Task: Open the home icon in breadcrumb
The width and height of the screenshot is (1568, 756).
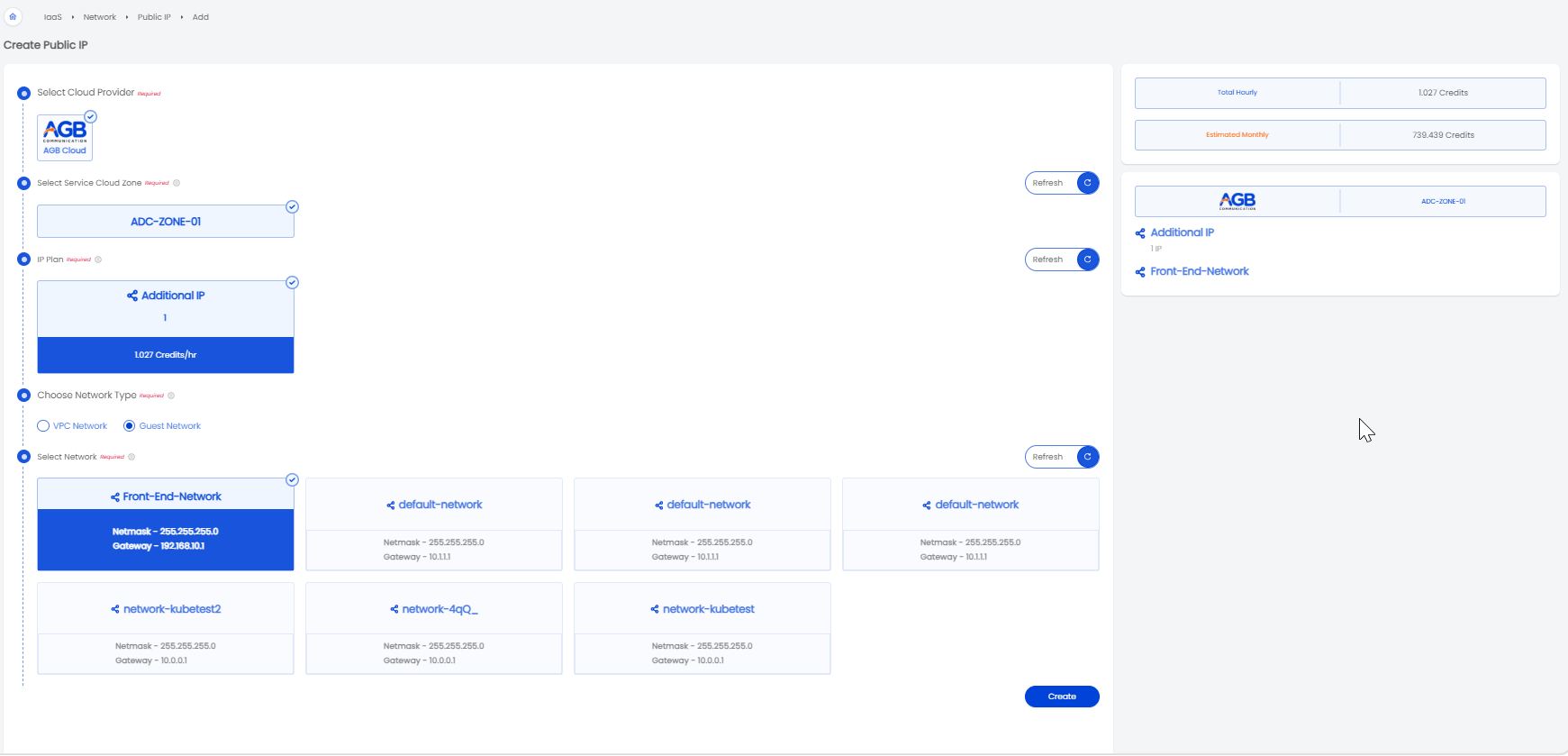Action: coord(13,16)
